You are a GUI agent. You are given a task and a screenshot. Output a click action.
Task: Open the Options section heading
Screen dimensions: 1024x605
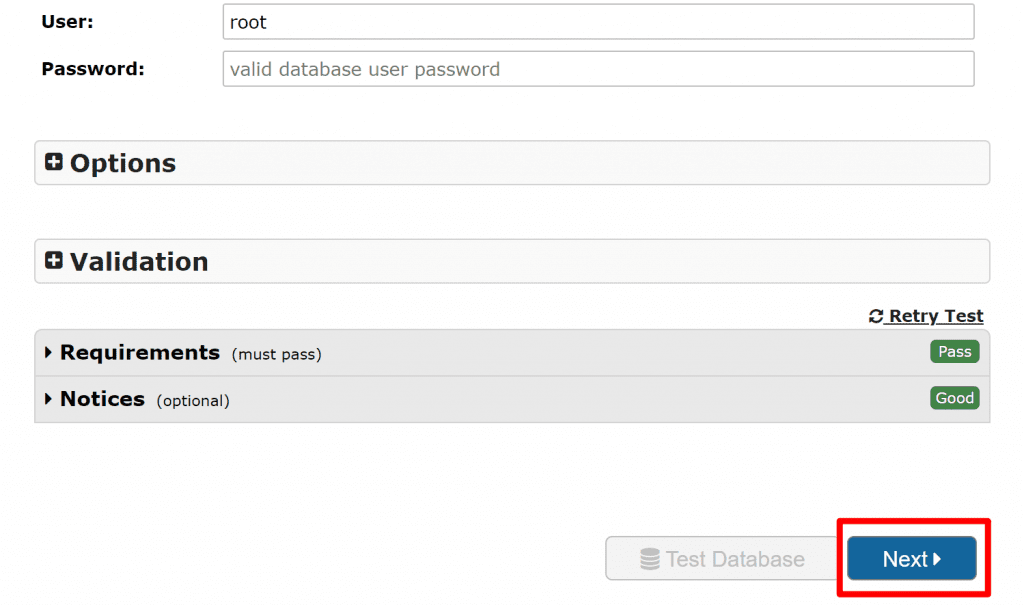pos(123,163)
